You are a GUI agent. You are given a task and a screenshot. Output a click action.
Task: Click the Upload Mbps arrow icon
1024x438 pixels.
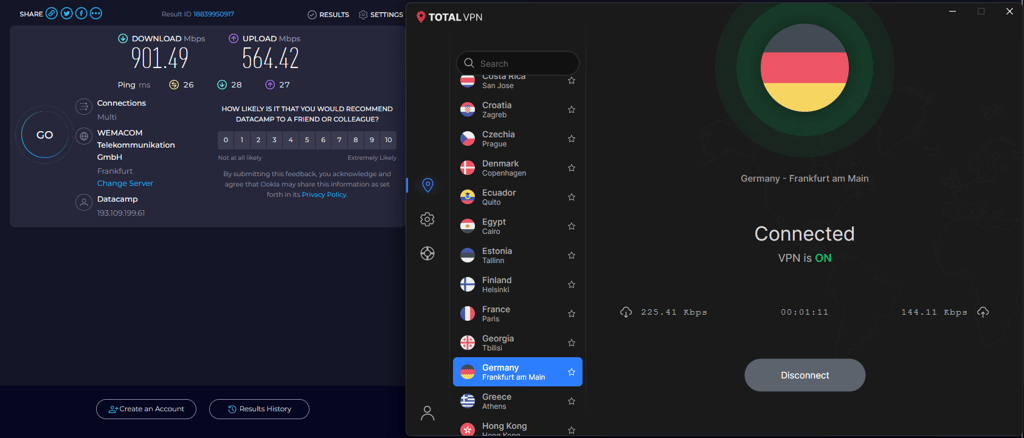click(233, 39)
